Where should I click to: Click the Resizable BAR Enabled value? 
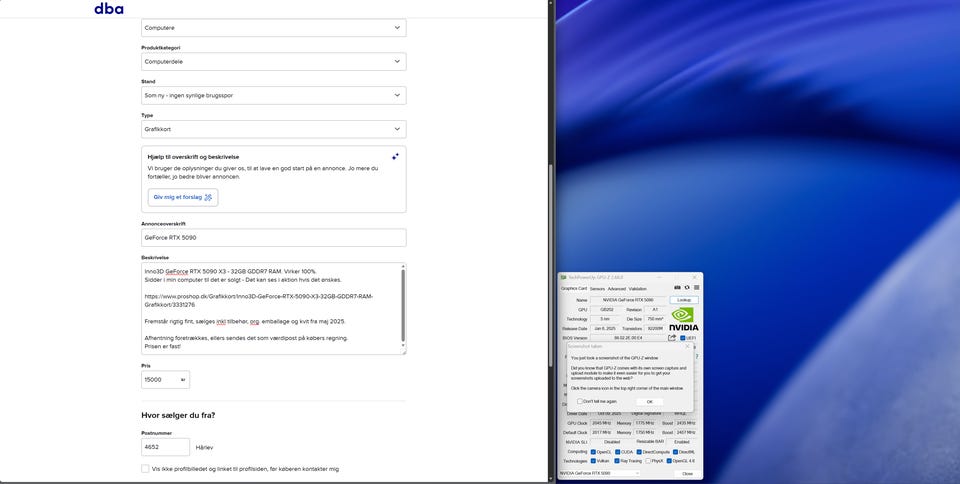(681, 442)
